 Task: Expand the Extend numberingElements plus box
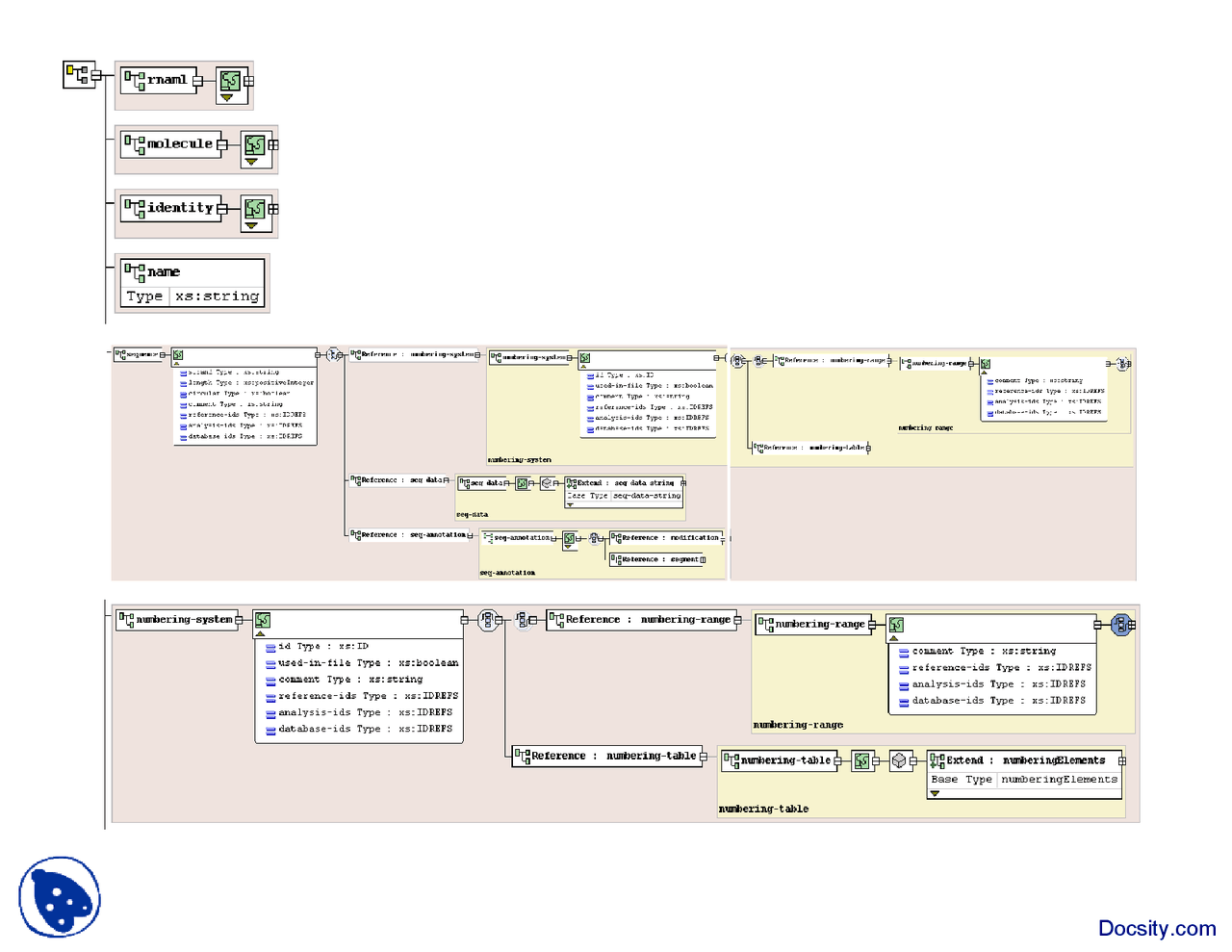coord(1122,761)
